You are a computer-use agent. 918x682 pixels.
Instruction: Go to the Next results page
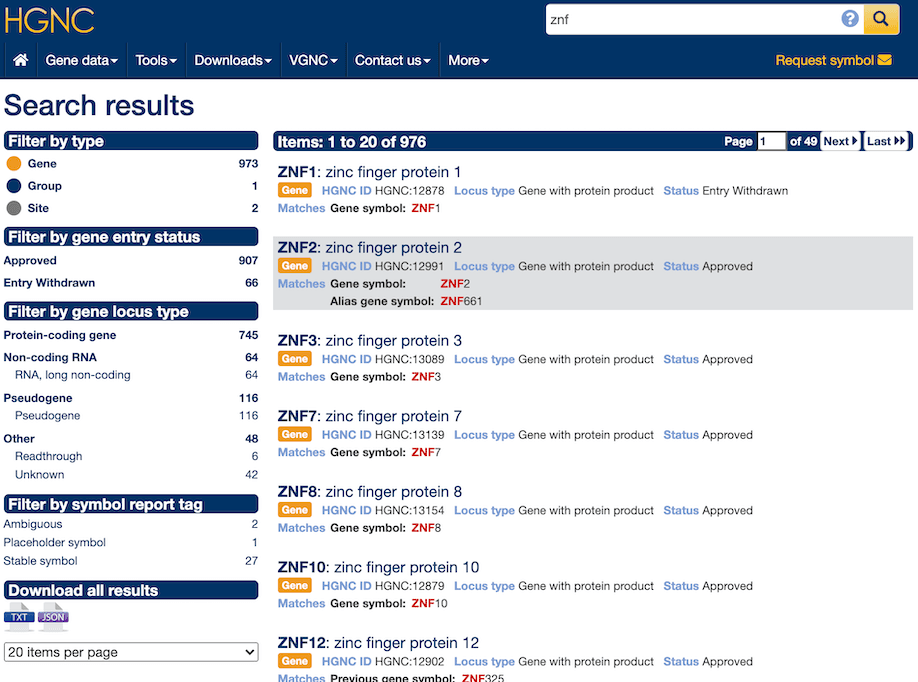[x=840, y=141]
